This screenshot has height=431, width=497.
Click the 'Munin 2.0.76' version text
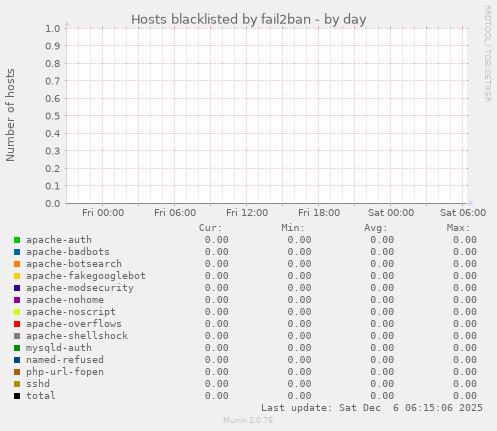[248, 420]
